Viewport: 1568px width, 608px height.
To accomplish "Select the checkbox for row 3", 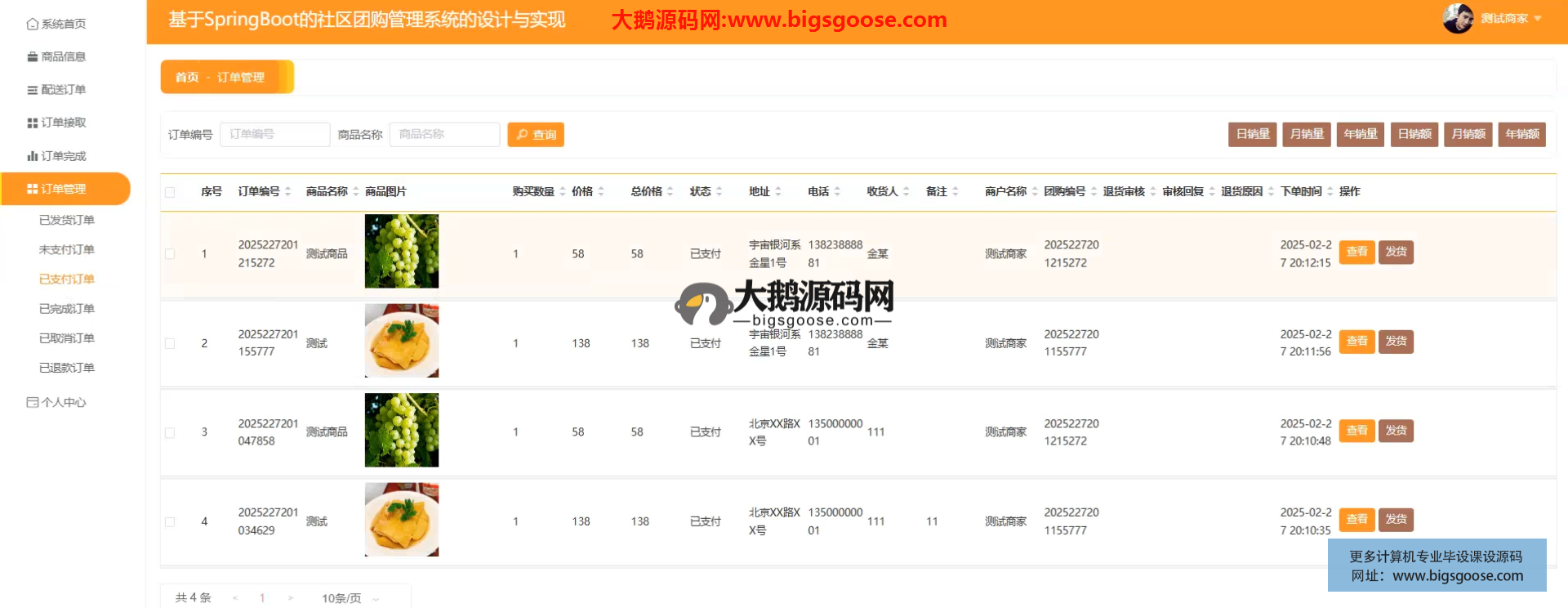I will (x=170, y=432).
